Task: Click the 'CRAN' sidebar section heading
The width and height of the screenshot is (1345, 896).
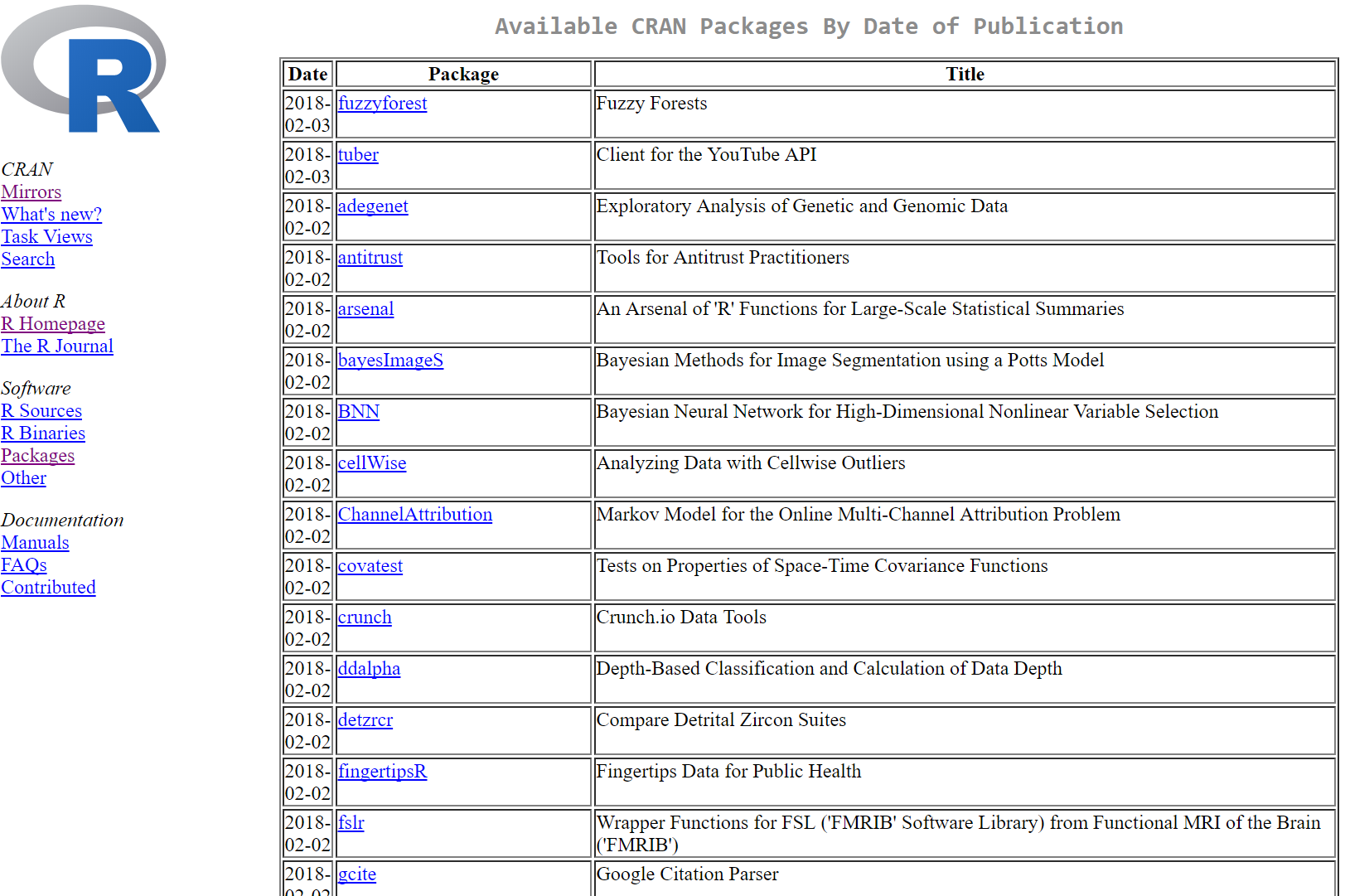Action: (27, 169)
